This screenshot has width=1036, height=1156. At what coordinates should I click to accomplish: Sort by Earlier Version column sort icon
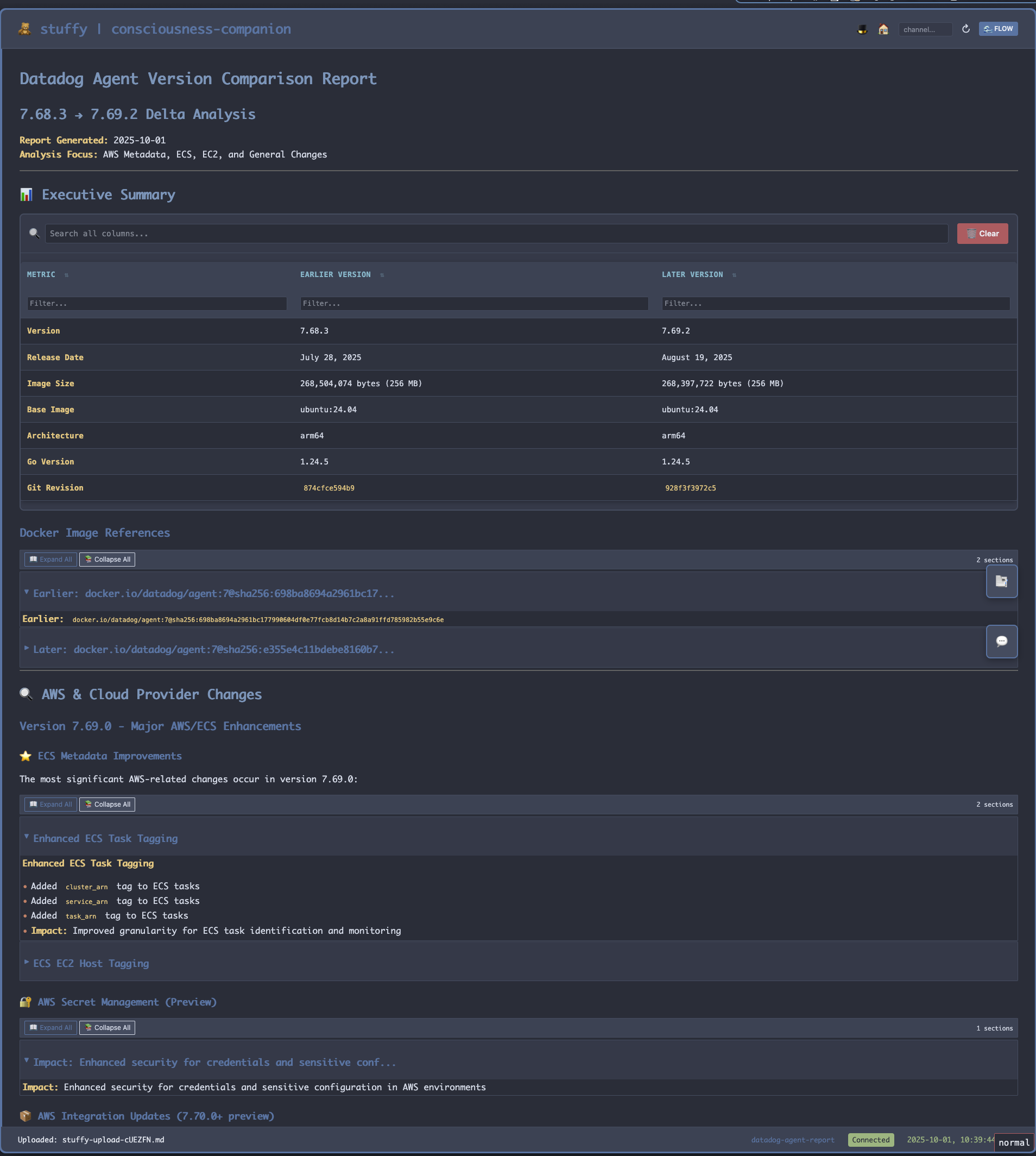[382, 275]
